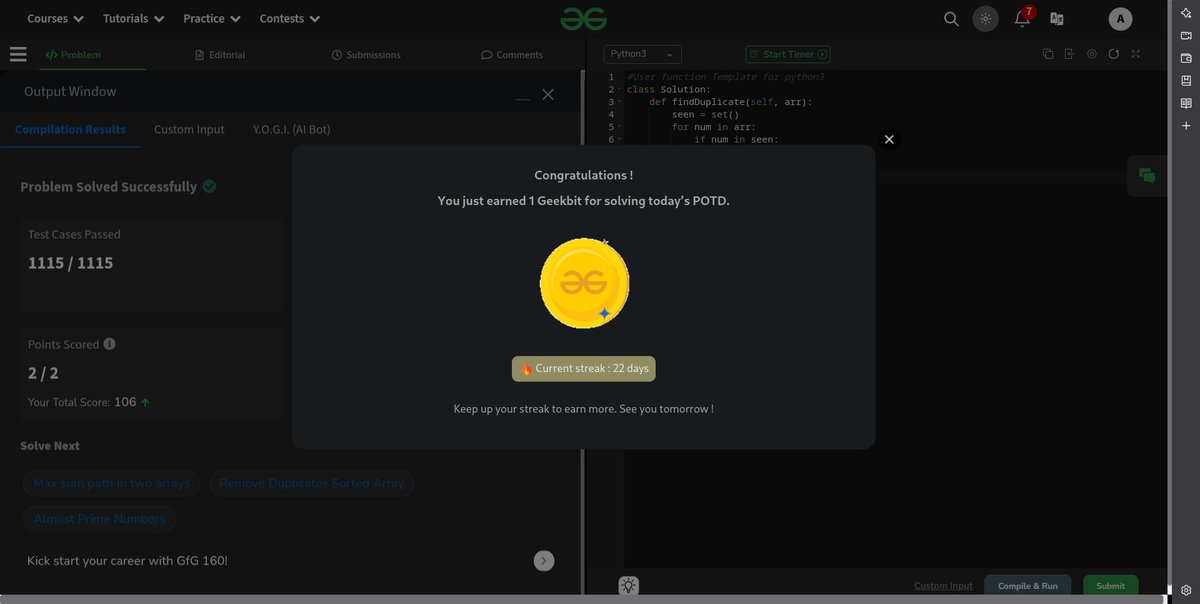
Task: Click the reset code refresh icon
Action: click(x=1113, y=54)
